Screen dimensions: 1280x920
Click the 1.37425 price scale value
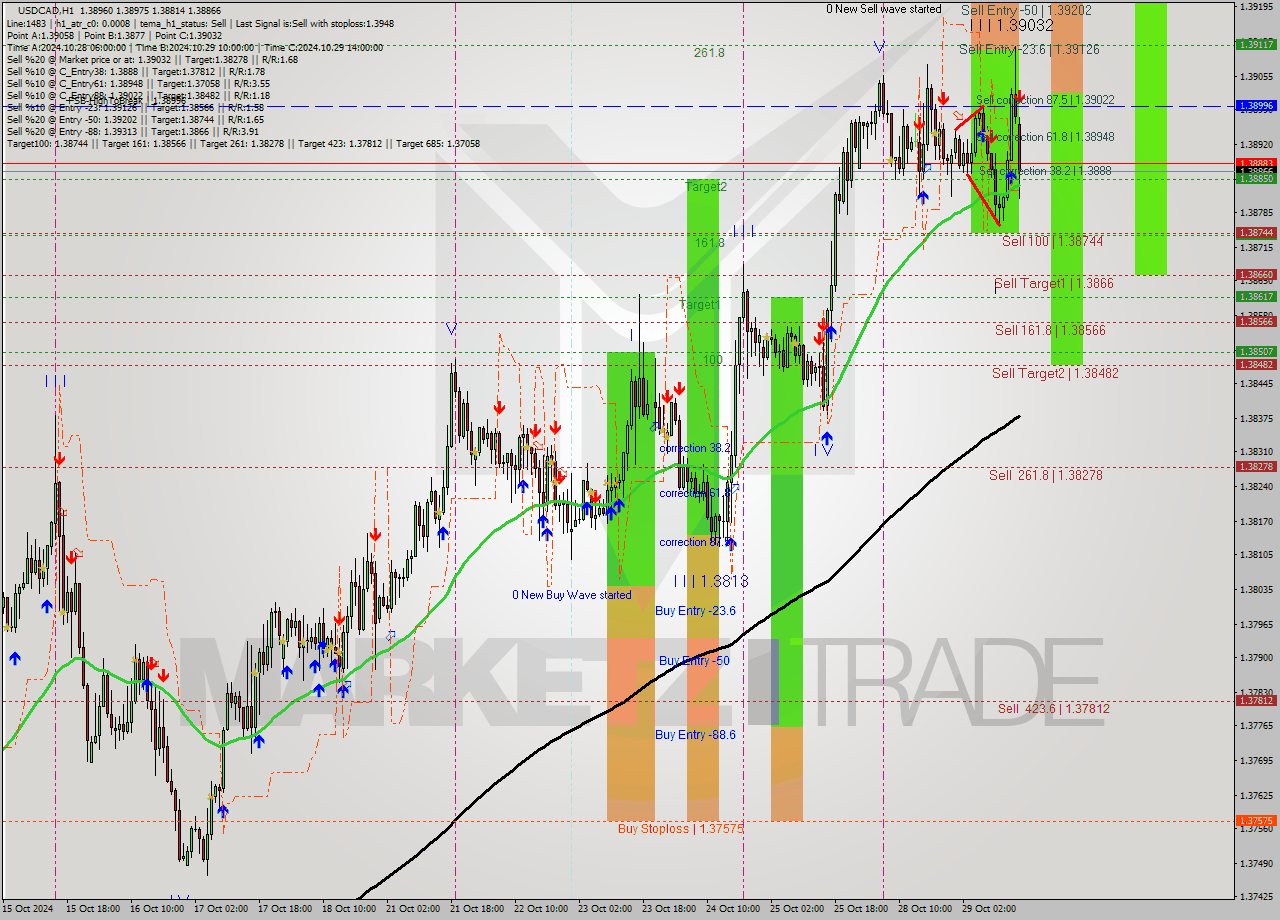[x=1256, y=897]
